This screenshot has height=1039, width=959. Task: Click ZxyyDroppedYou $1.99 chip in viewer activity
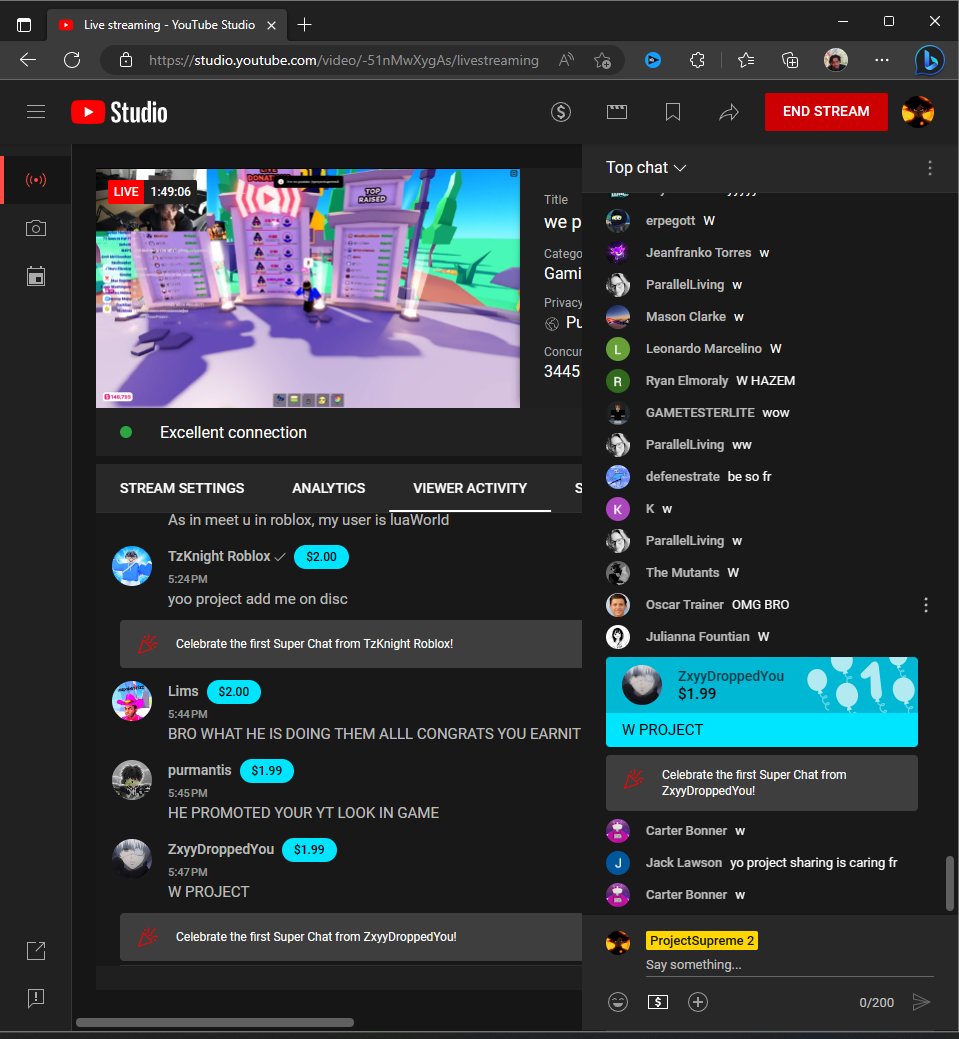[309, 849]
